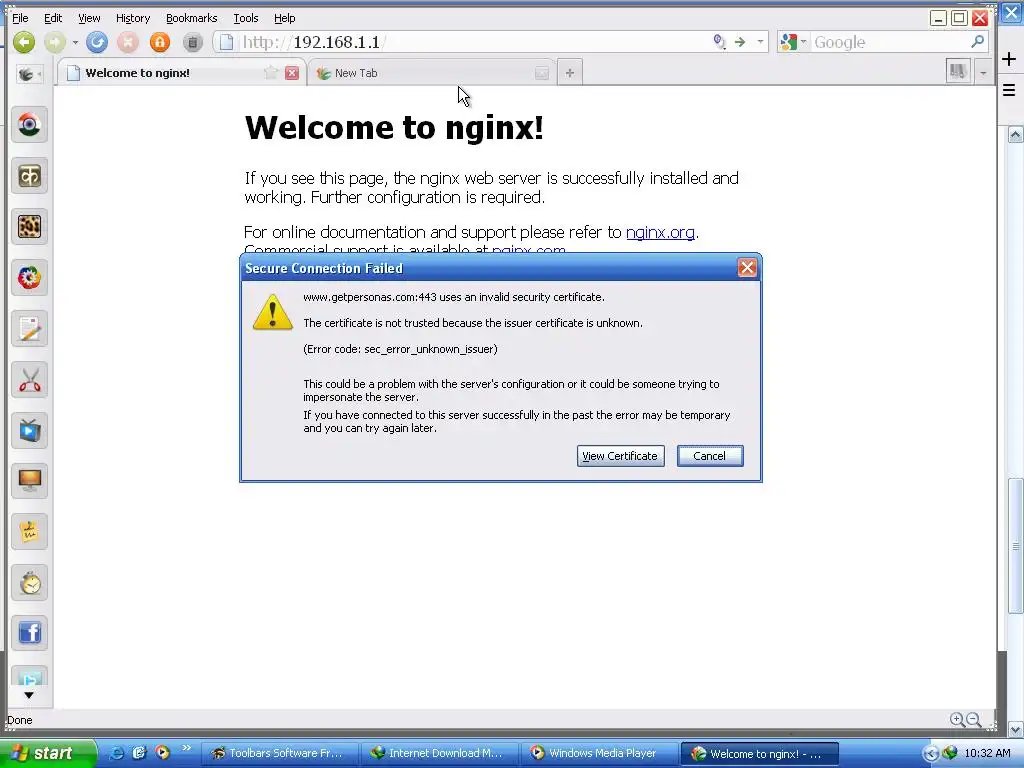The width and height of the screenshot is (1024, 768).
Task: Open the File menu
Action: pos(20,18)
